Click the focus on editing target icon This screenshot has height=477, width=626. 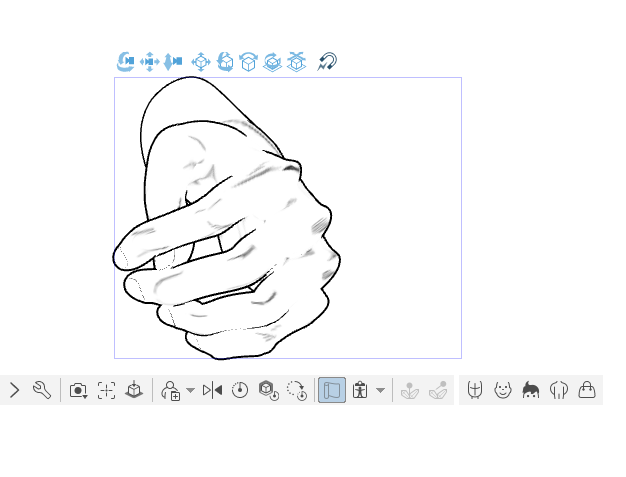[x=107, y=390]
